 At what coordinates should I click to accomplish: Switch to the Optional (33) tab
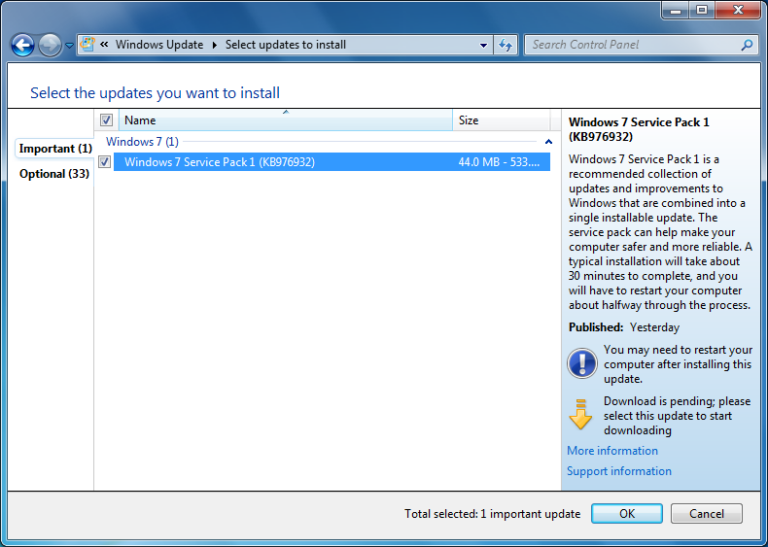pos(54,174)
